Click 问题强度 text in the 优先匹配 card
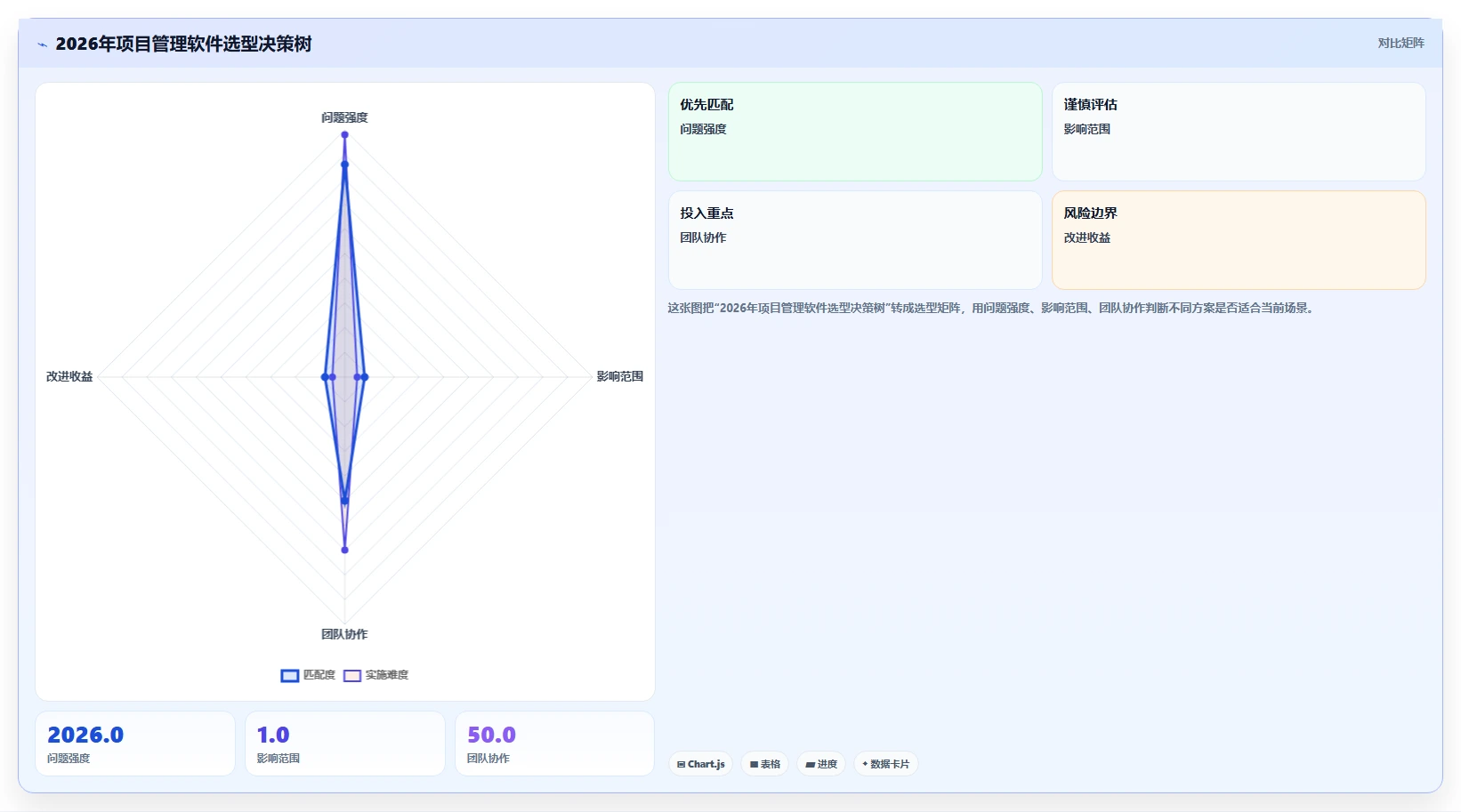The image size is (1461, 812). (703, 129)
